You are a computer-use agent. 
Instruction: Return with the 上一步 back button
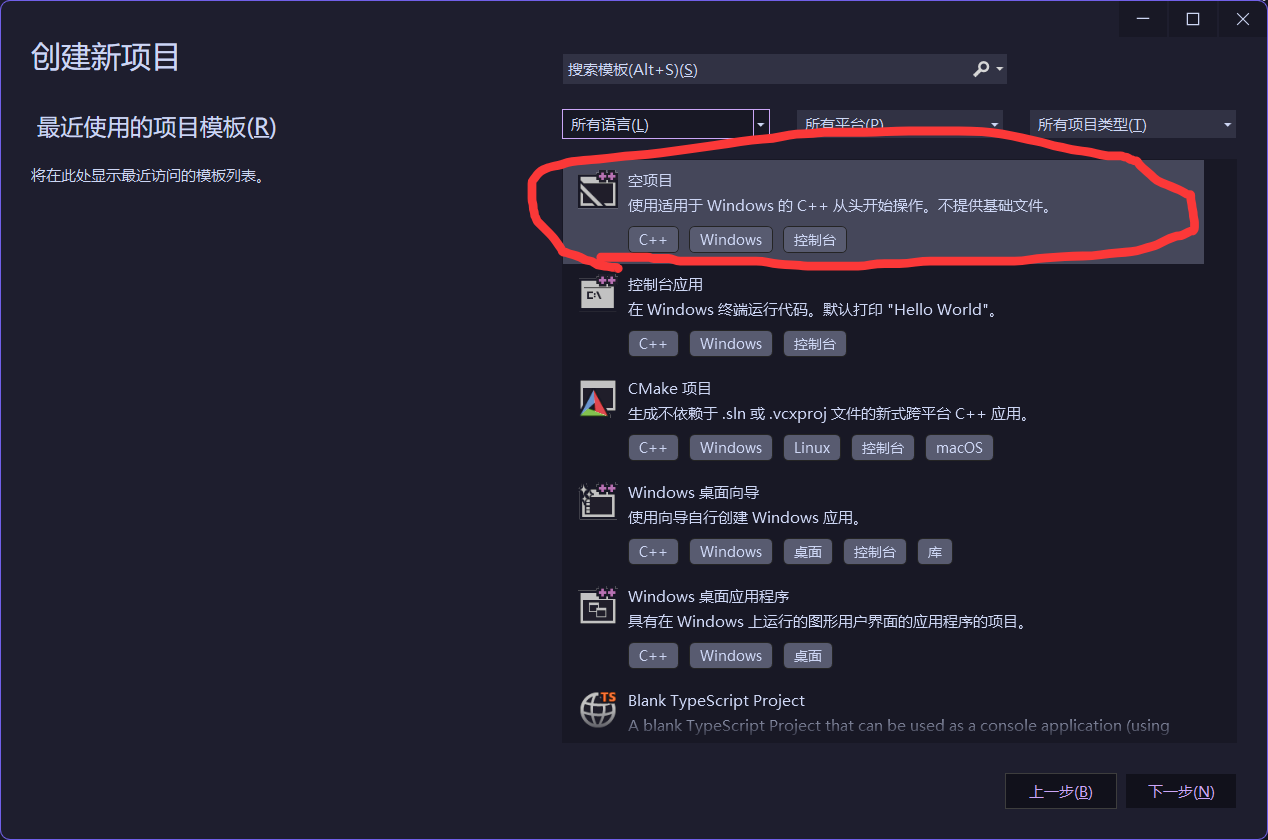click(1060, 791)
